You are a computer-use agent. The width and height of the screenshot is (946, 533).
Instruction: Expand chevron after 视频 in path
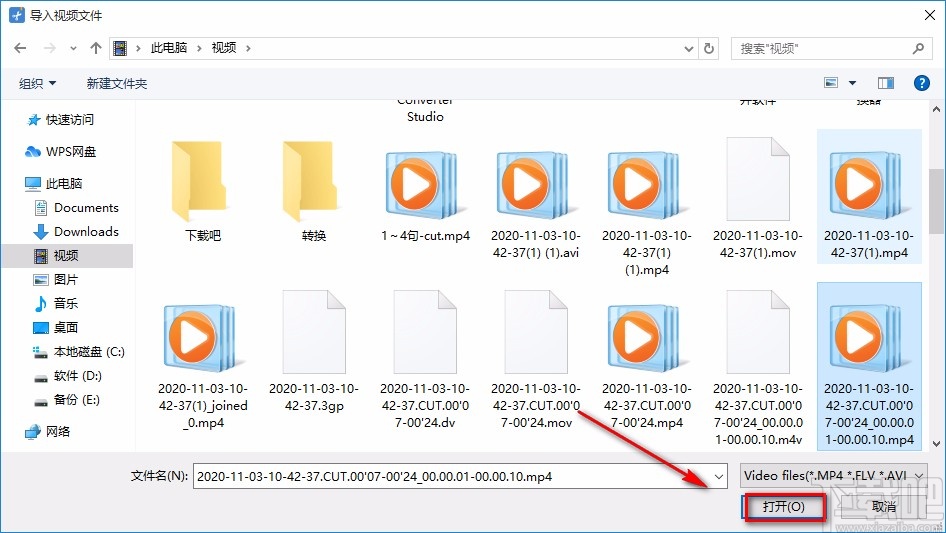(248, 48)
